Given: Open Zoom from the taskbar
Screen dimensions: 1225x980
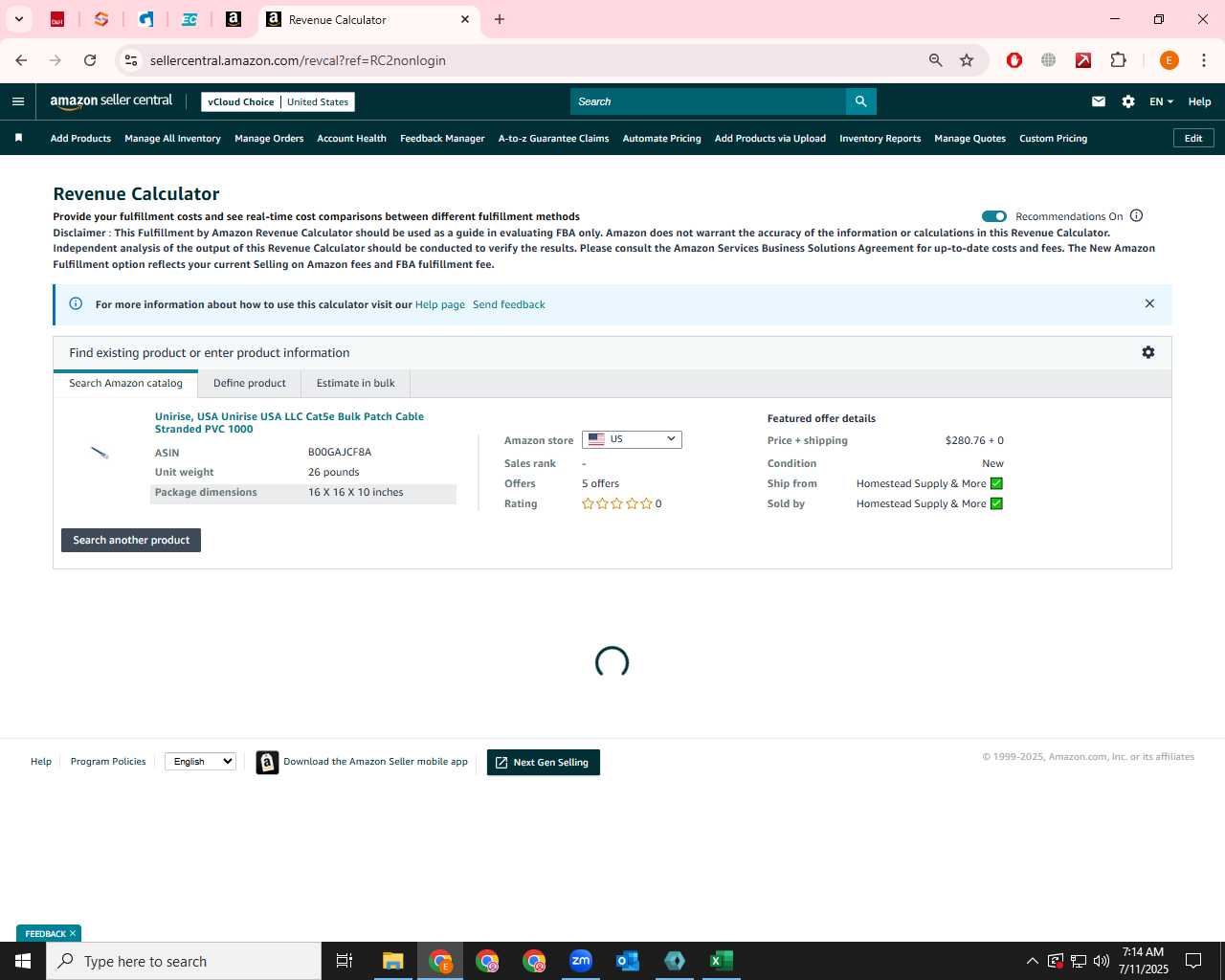Looking at the screenshot, I should coord(581,961).
